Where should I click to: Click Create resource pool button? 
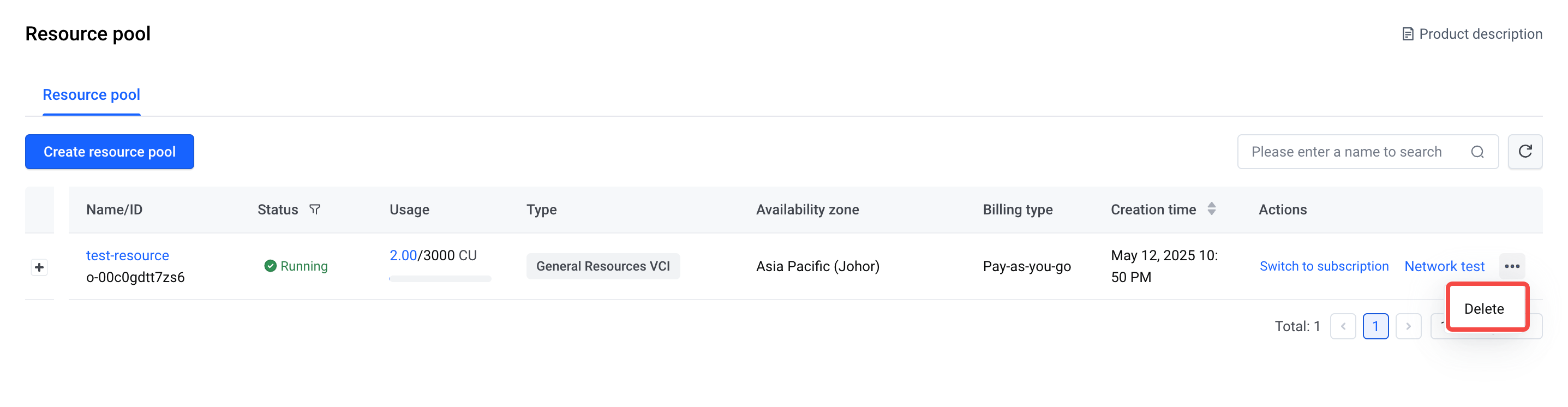[110, 152]
